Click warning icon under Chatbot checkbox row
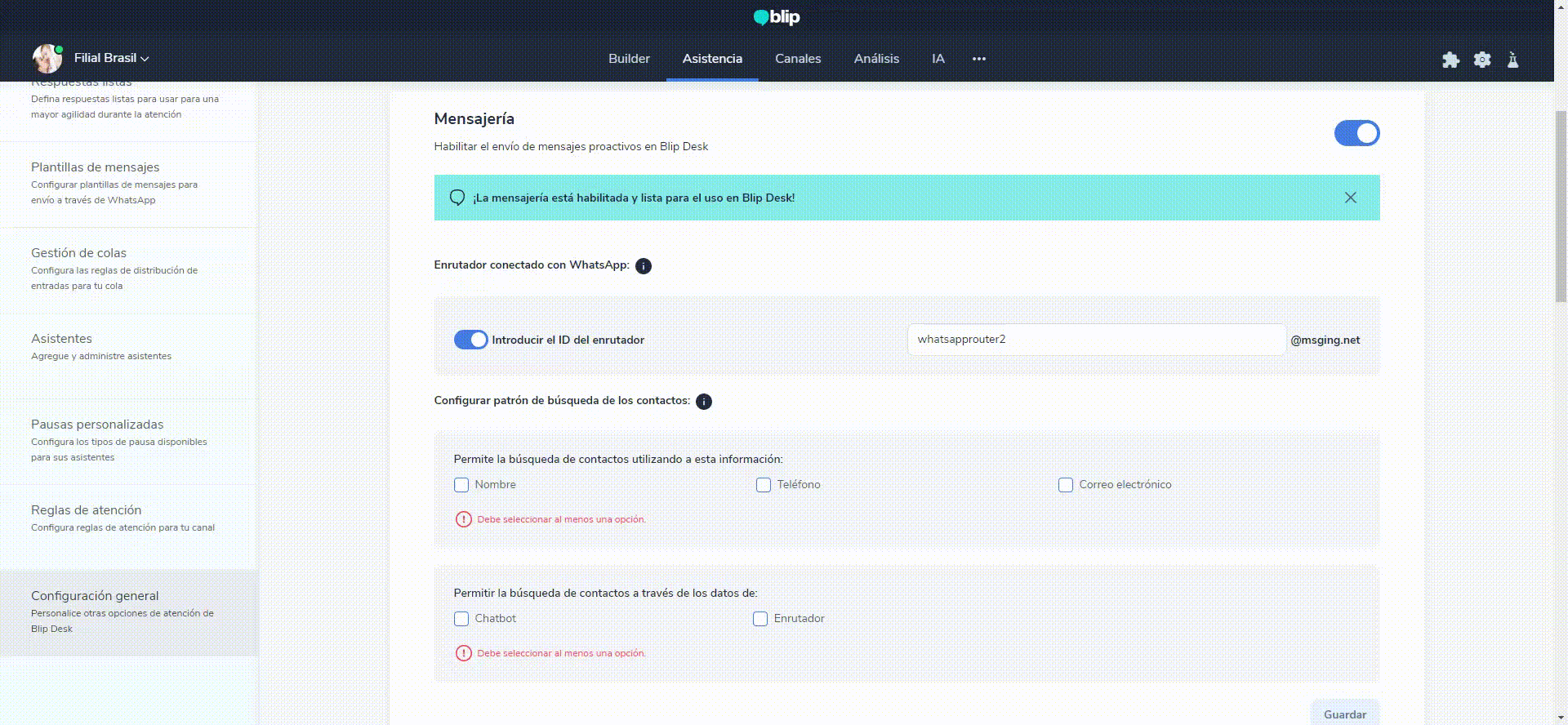The height and width of the screenshot is (725, 1568). tap(463, 653)
